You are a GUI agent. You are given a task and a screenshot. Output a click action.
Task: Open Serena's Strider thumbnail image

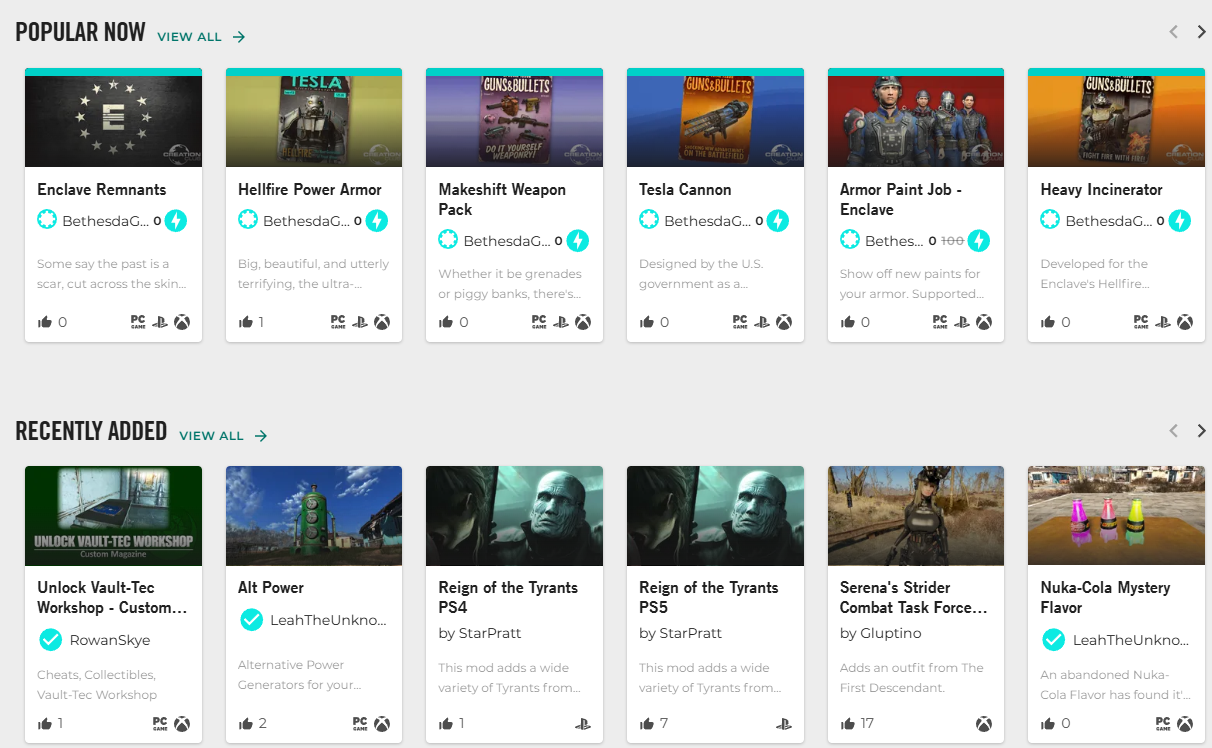pos(916,516)
